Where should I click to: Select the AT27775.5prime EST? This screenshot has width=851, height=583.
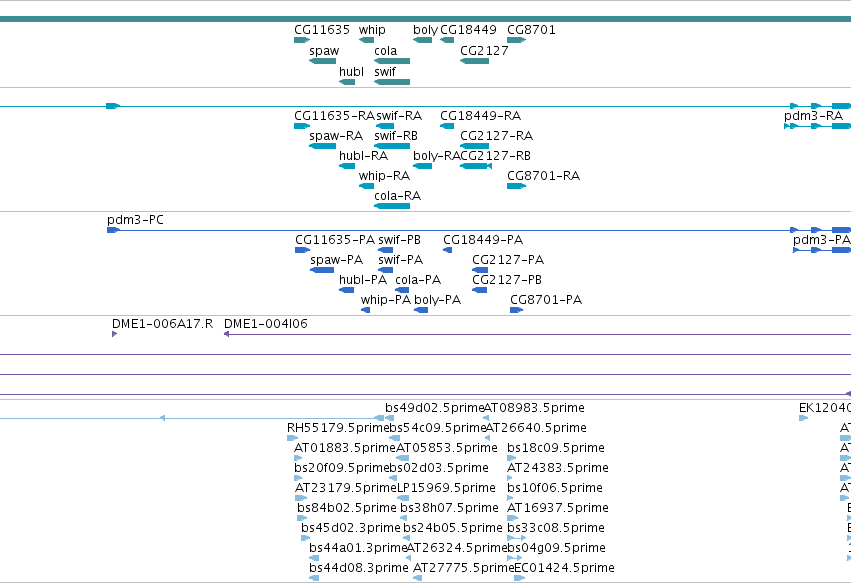[417, 579]
